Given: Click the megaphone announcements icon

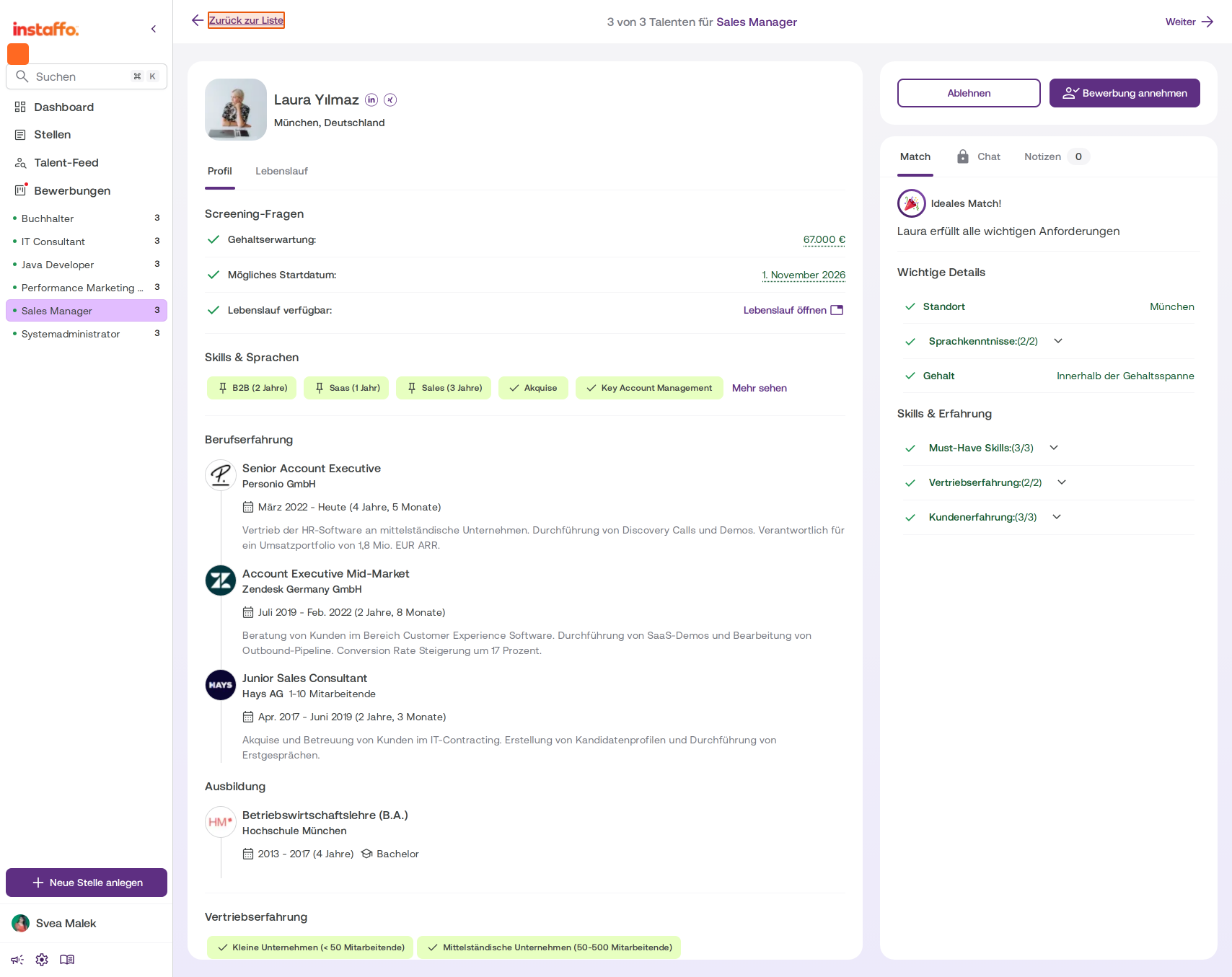Looking at the screenshot, I should pos(17,960).
